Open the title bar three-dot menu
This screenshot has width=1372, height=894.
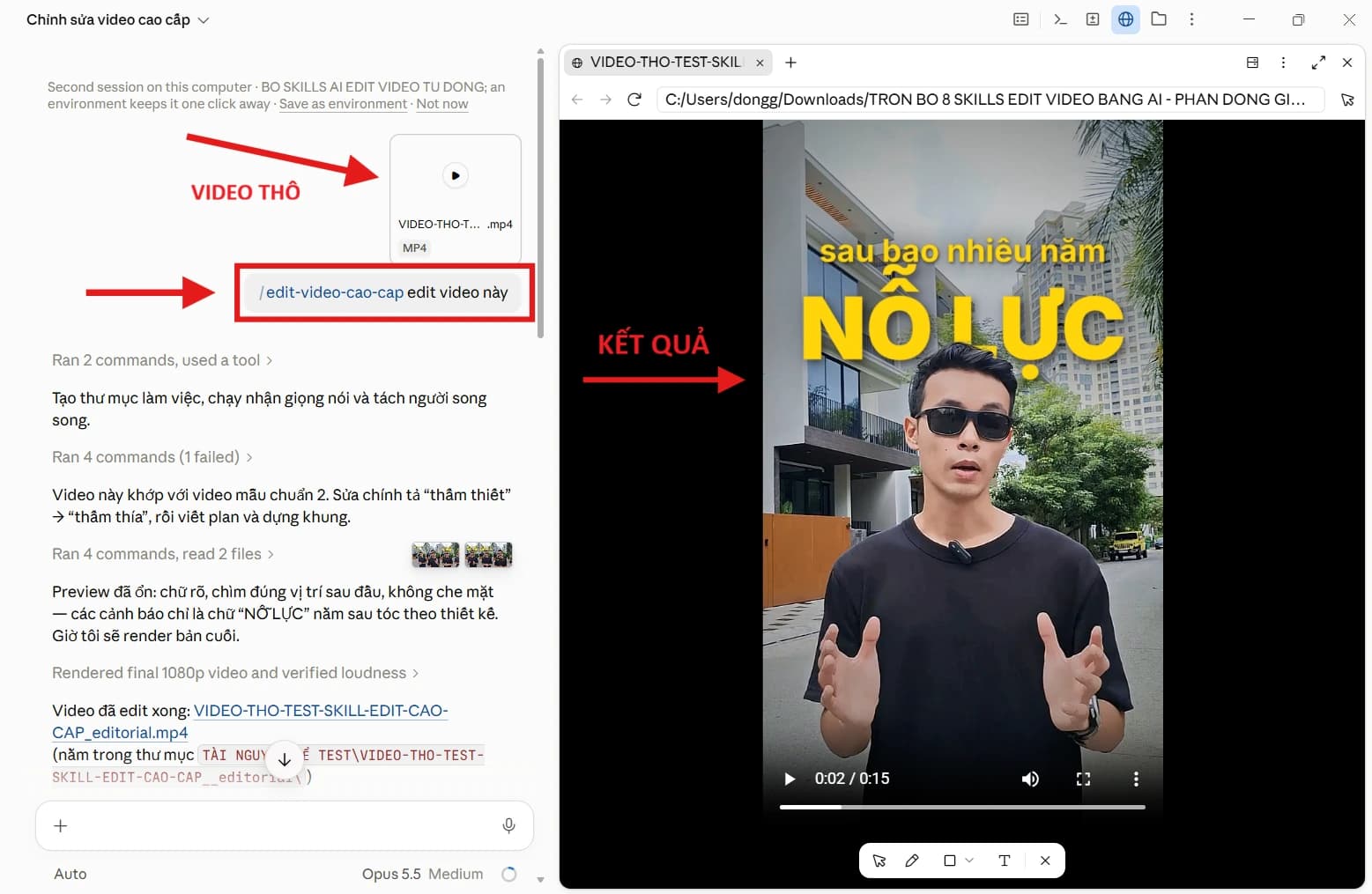point(1191,19)
